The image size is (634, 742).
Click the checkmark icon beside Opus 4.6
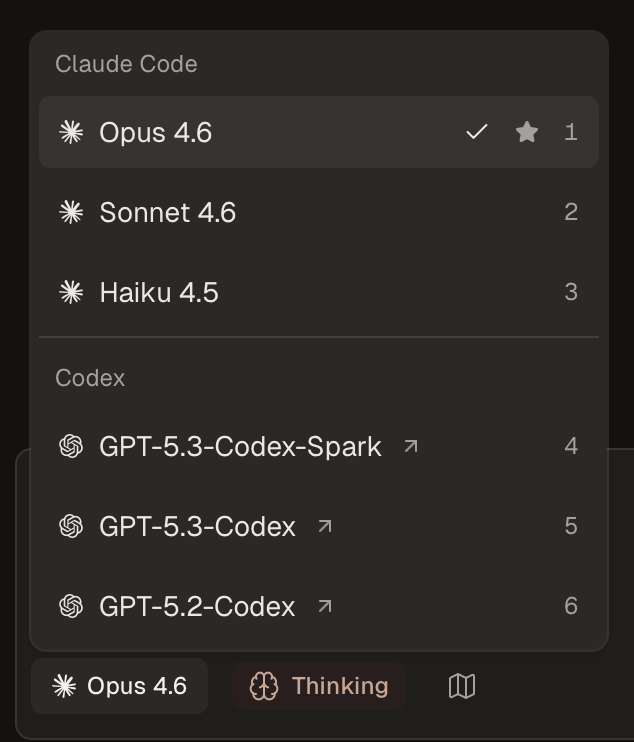coord(477,132)
